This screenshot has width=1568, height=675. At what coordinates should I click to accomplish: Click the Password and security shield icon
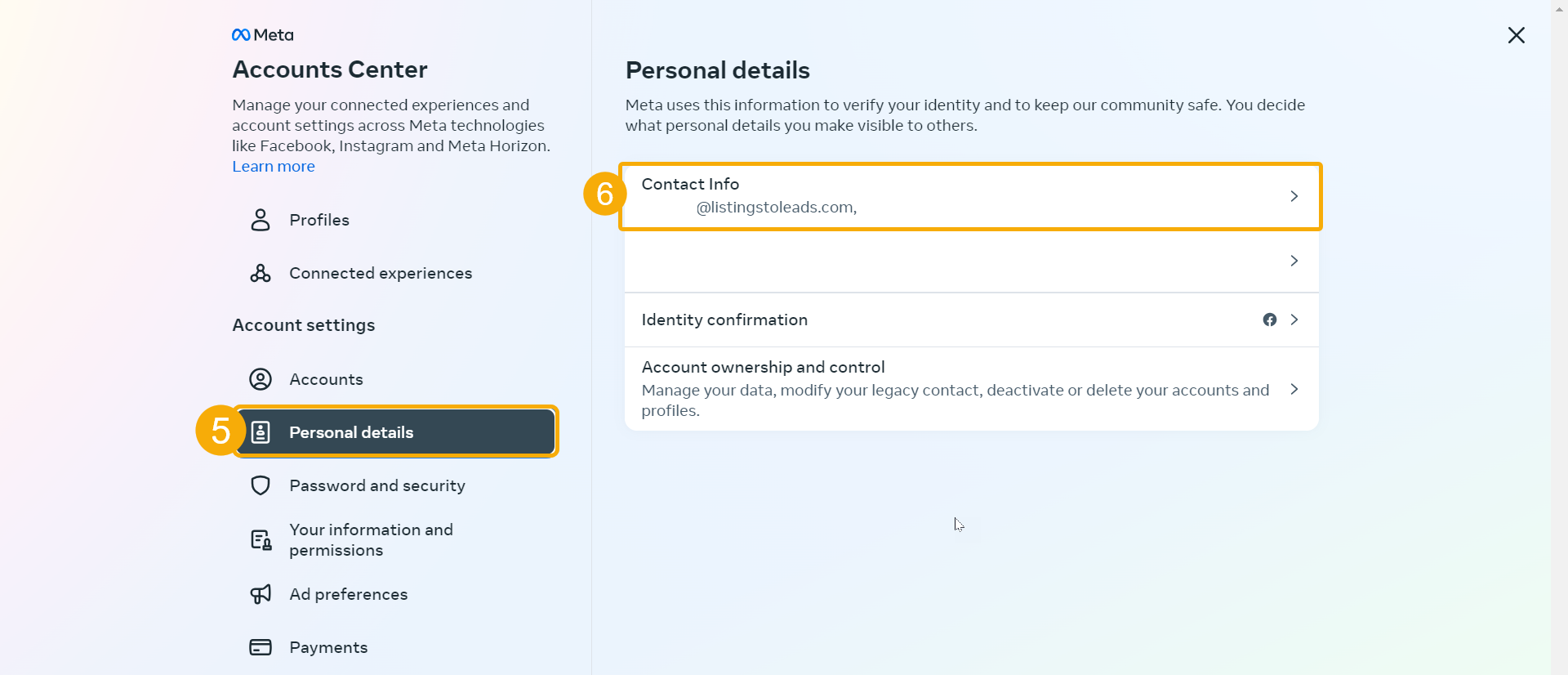[x=261, y=485]
